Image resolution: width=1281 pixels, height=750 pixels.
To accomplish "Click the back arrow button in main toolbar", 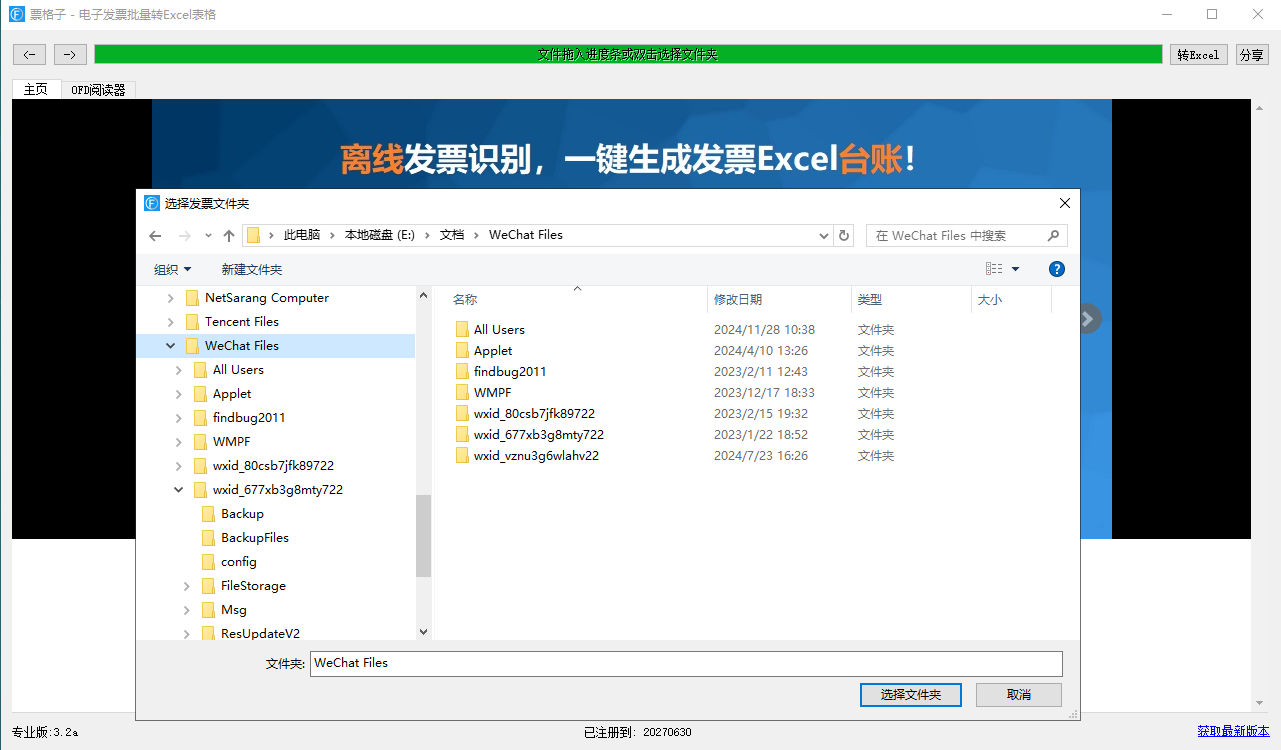I will click(x=30, y=54).
